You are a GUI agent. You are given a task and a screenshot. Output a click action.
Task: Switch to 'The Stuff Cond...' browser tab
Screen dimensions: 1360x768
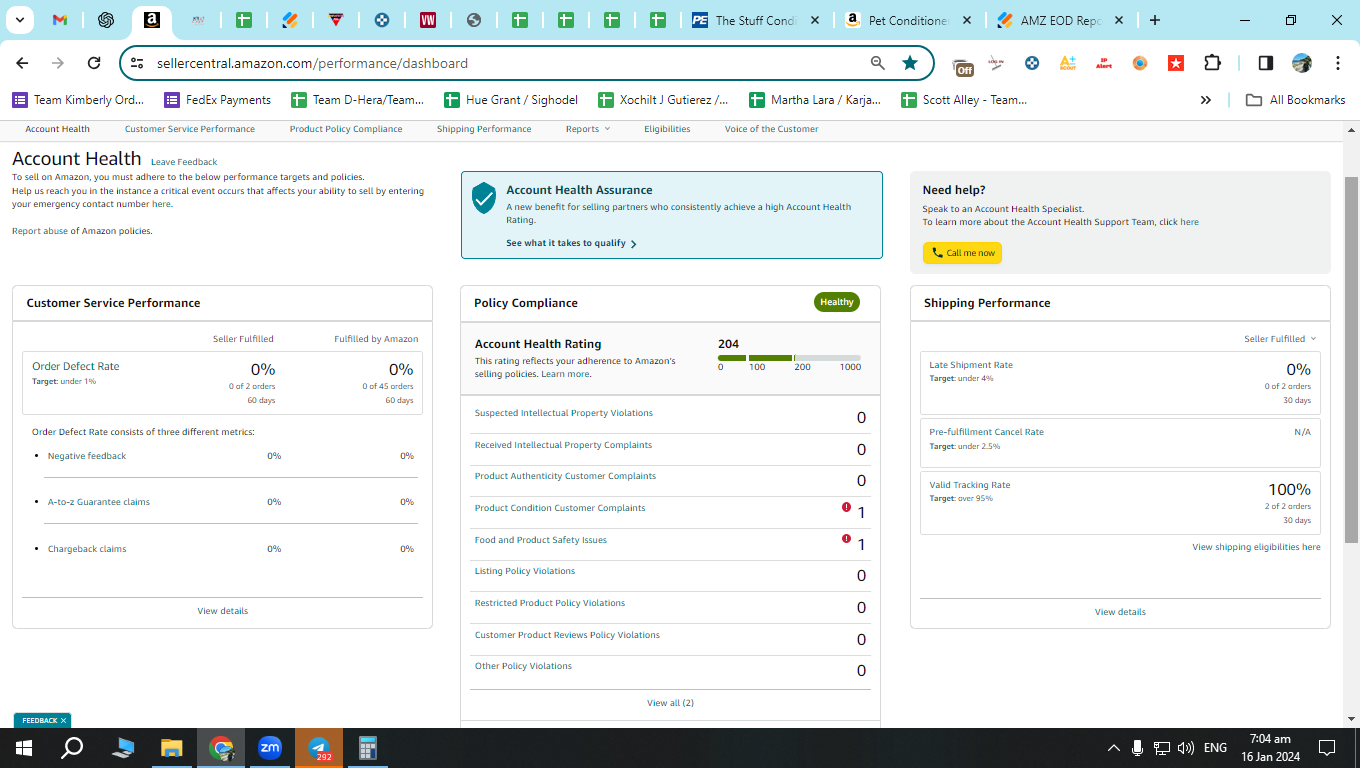tap(757, 20)
